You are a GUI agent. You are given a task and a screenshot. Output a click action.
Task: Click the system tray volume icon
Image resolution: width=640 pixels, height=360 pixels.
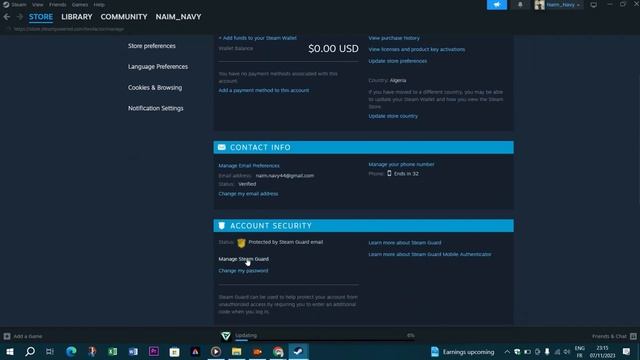click(567, 352)
